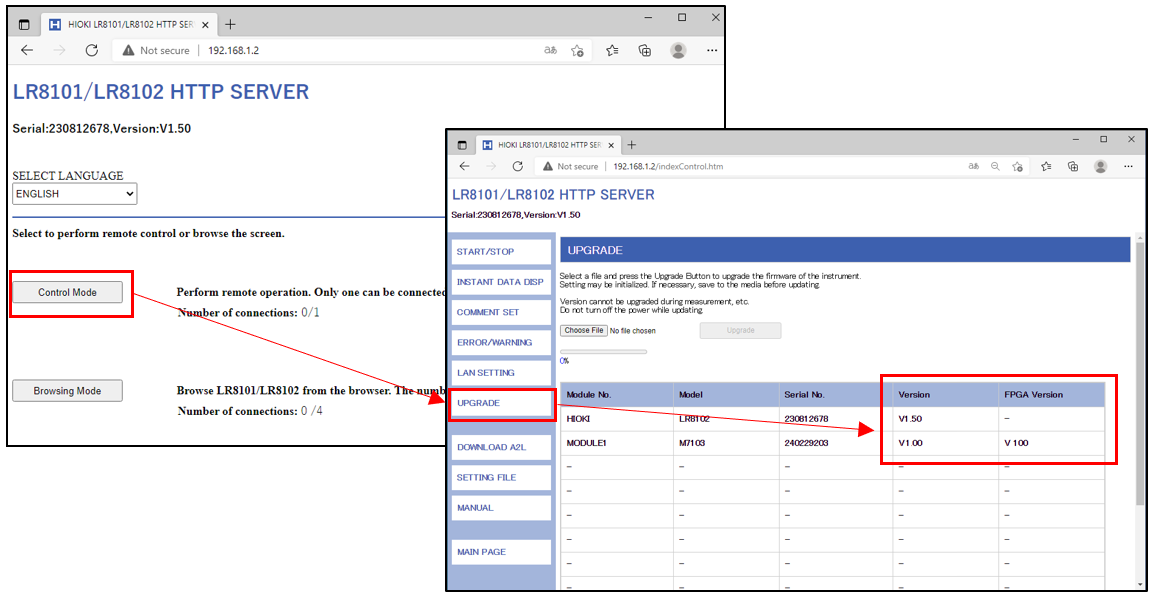Click the profile avatar in the front browser window

[x=1101, y=167]
